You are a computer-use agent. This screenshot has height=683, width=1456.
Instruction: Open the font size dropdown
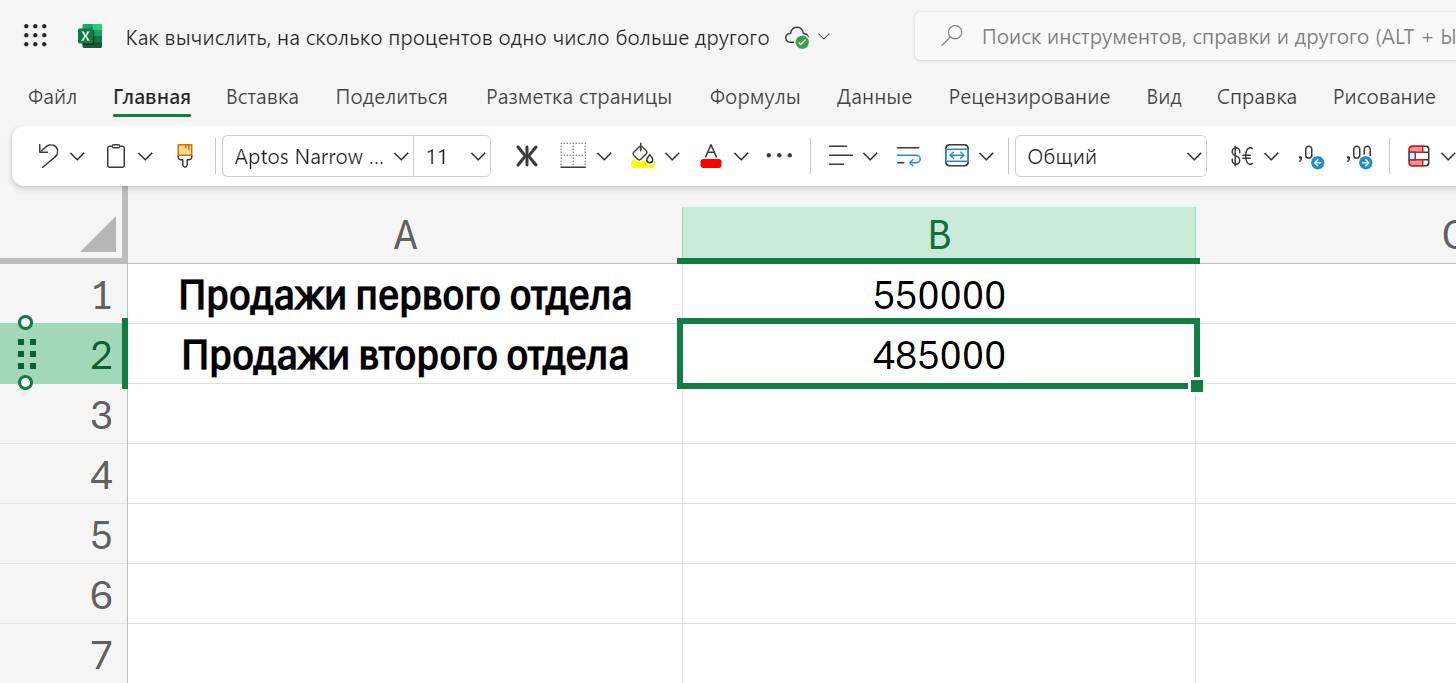pyautogui.click(x=477, y=156)
